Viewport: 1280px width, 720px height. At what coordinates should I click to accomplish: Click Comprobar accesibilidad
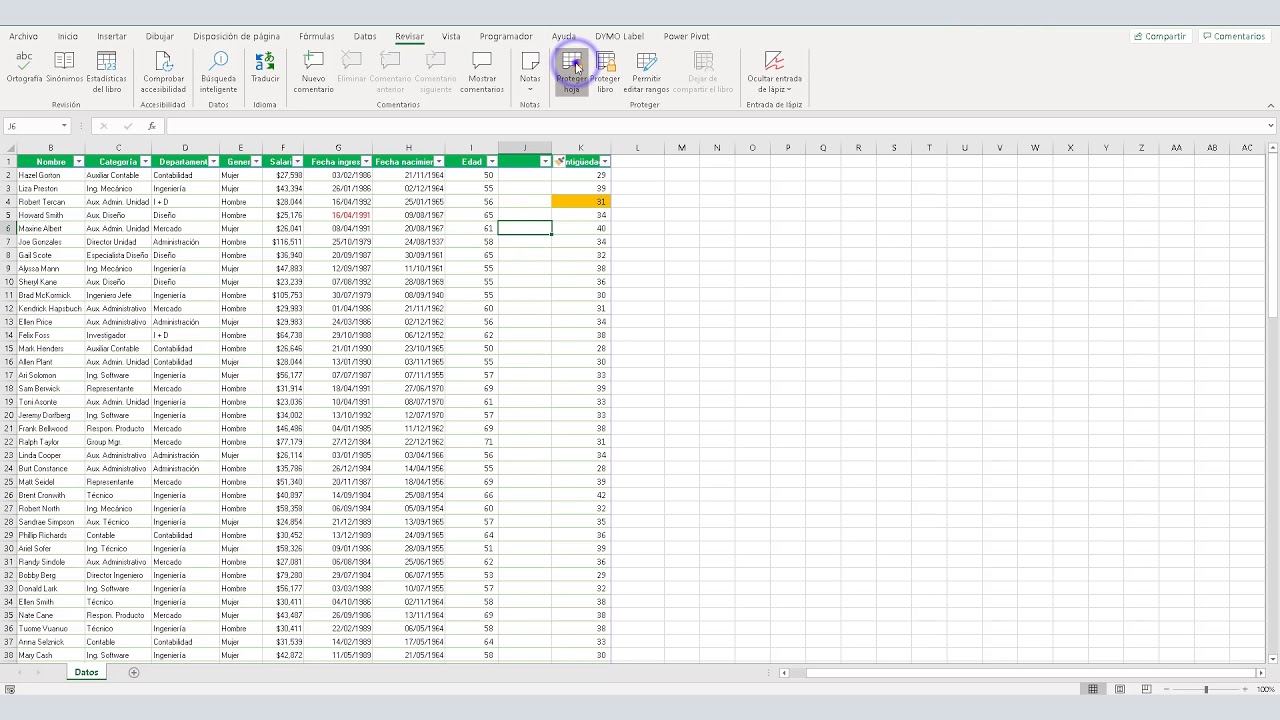[163, 72]
